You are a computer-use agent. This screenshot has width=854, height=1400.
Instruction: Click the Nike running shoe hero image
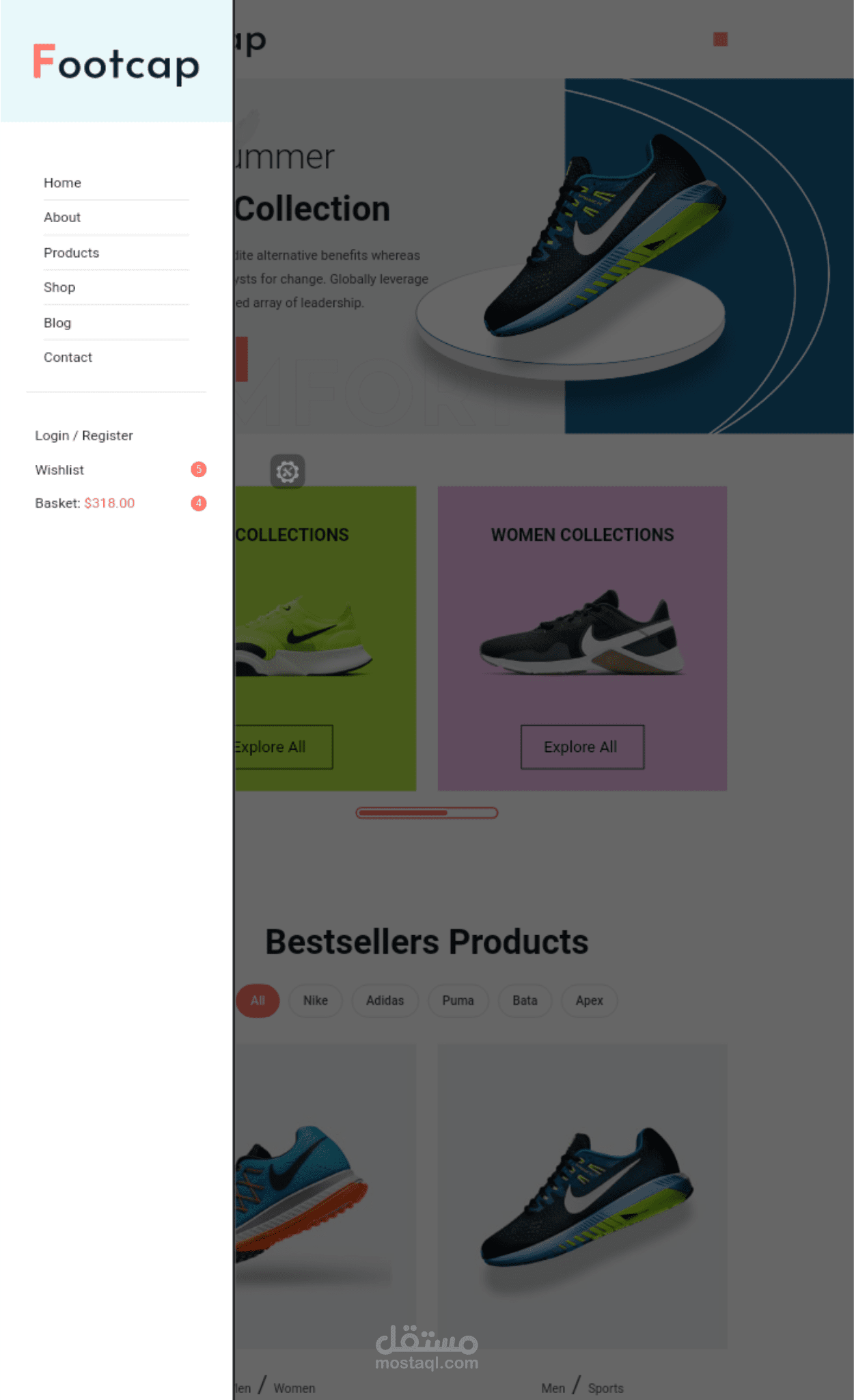(x=605, y=236)
